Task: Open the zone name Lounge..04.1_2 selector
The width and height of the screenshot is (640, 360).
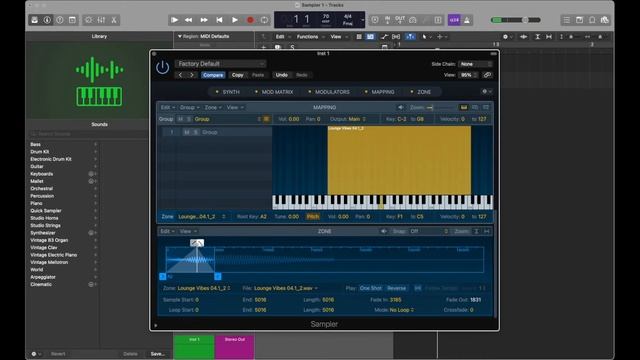Action: (x=202, y=217)
